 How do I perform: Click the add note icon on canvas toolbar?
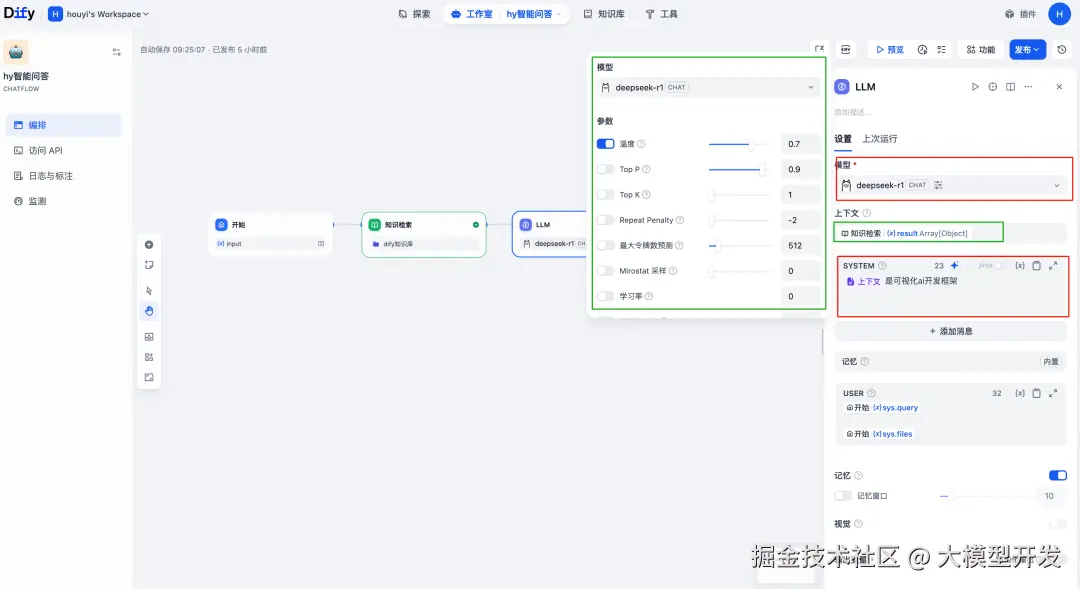(149, 265)
